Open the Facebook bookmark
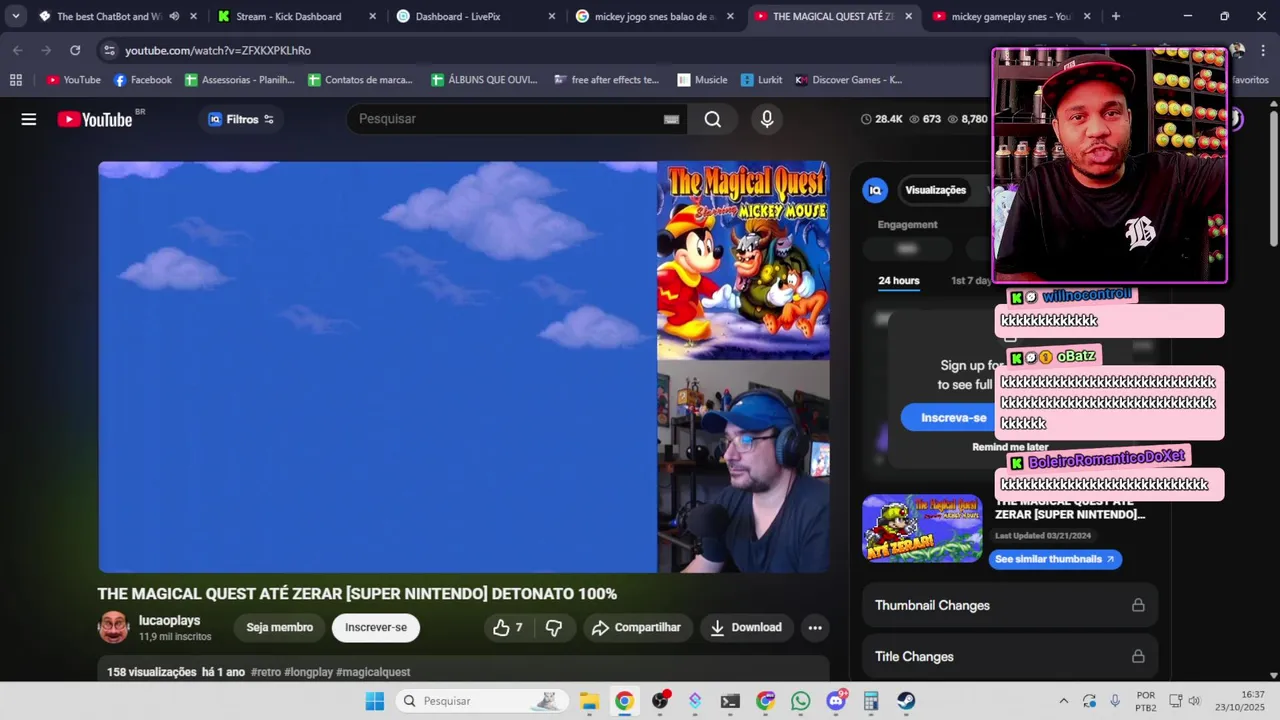The height and width of the screenshot is (720, 1280). 143,80
